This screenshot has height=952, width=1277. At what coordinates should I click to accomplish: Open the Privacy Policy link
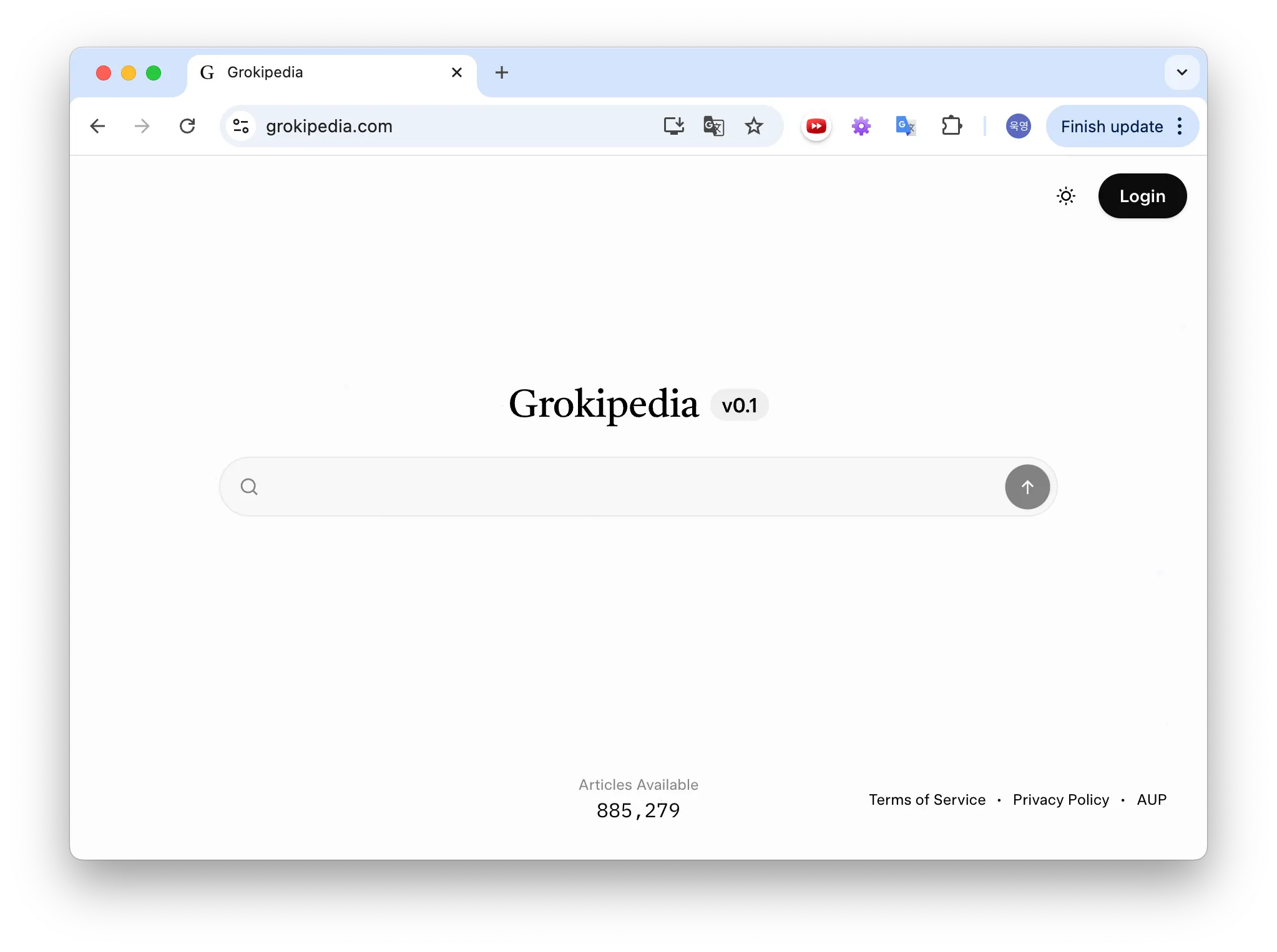(x=1060, y=800)
